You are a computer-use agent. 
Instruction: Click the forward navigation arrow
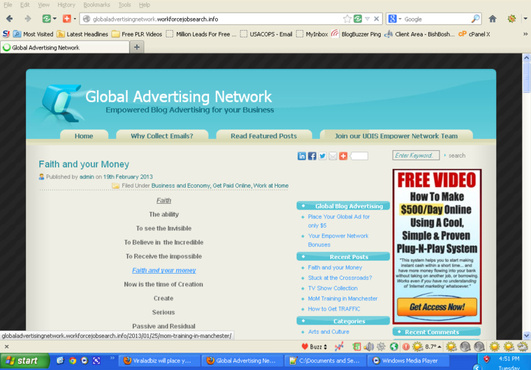[x=28, y=19]
